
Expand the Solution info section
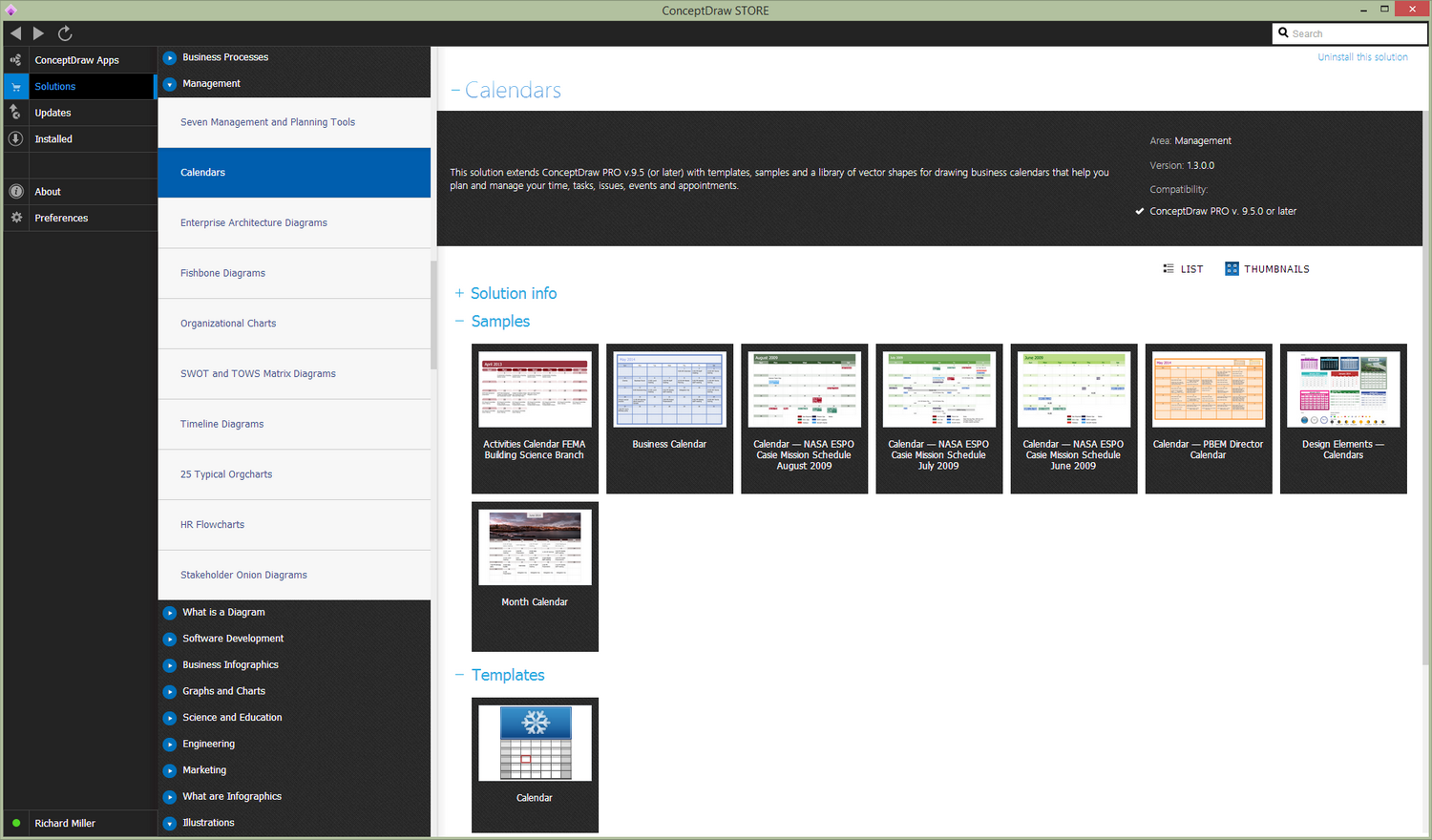click(459, 293)
